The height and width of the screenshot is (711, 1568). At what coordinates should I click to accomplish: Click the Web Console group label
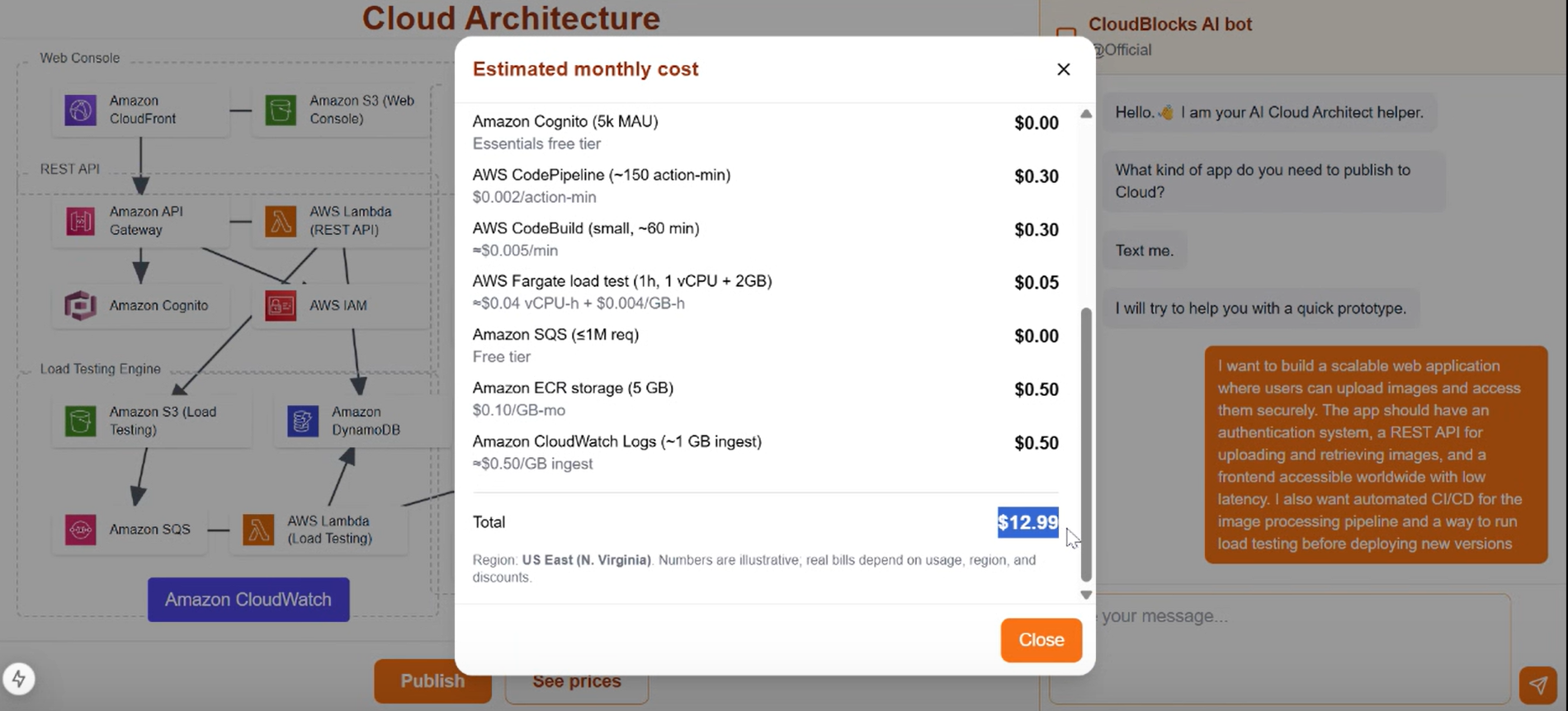(x=80, y=59)
